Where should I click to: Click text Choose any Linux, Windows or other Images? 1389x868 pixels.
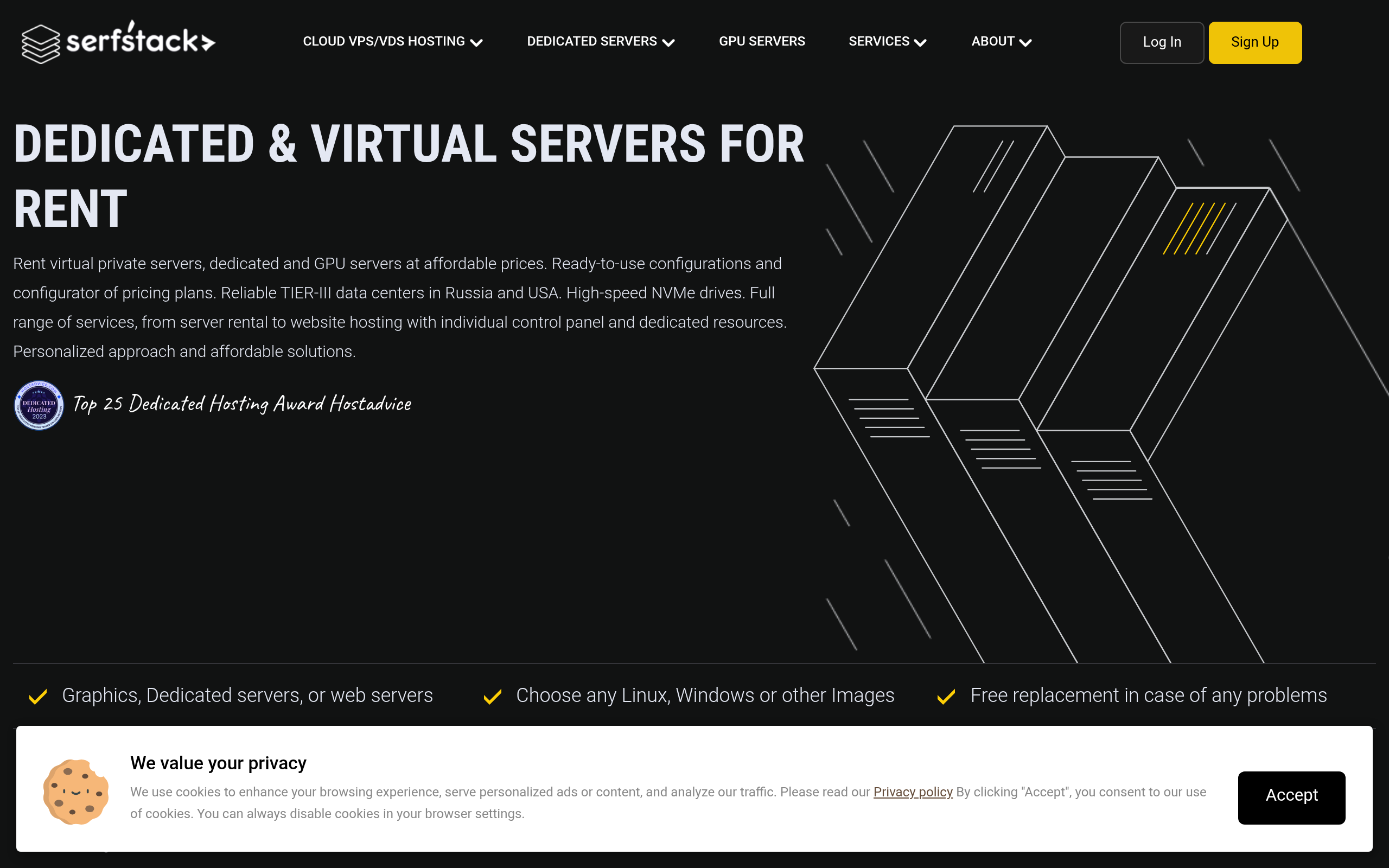[705, 695]
